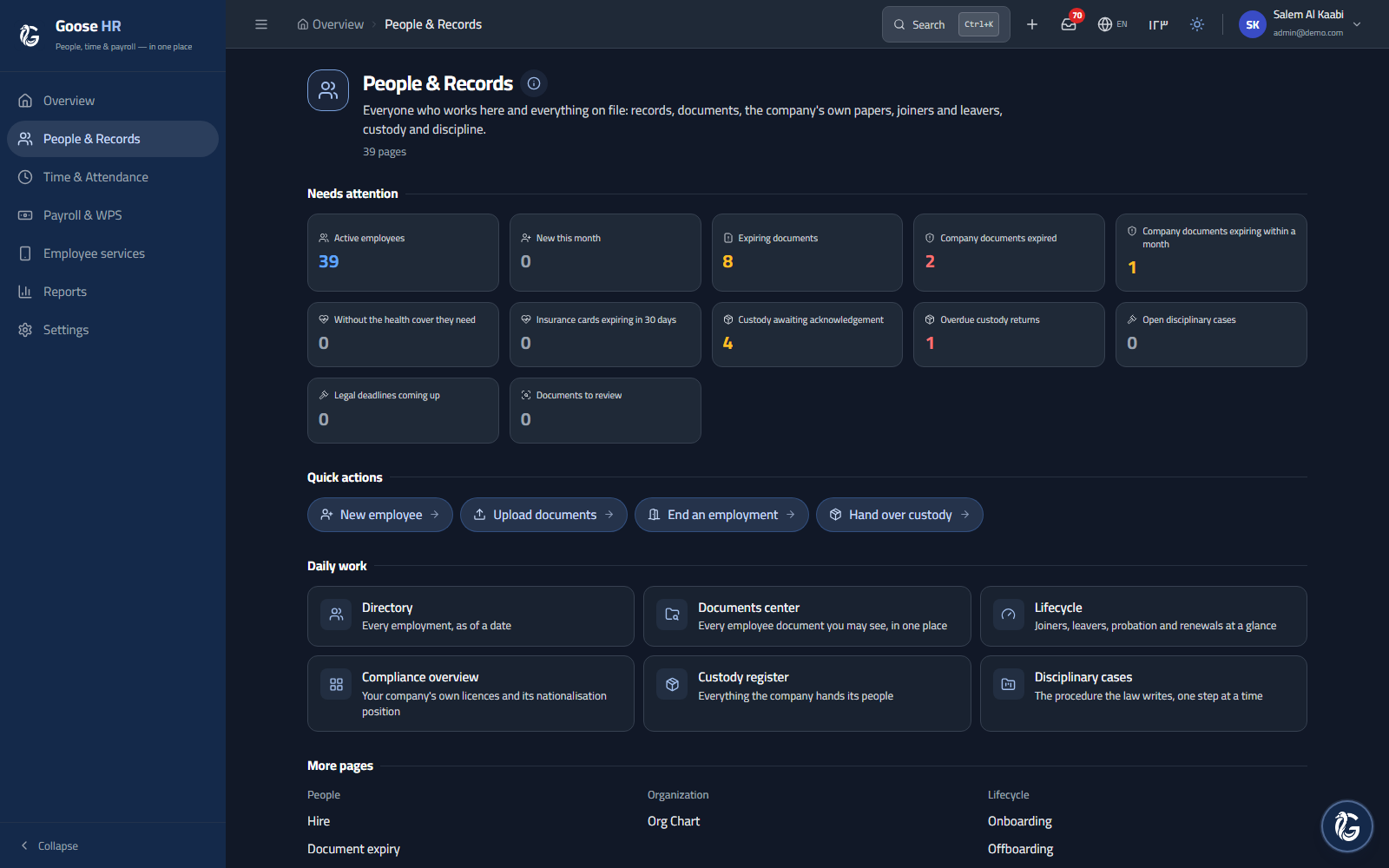Open Payroll & WPS in the sidebar
Screen dimensions: 1389x868
[x=113, y=215]
